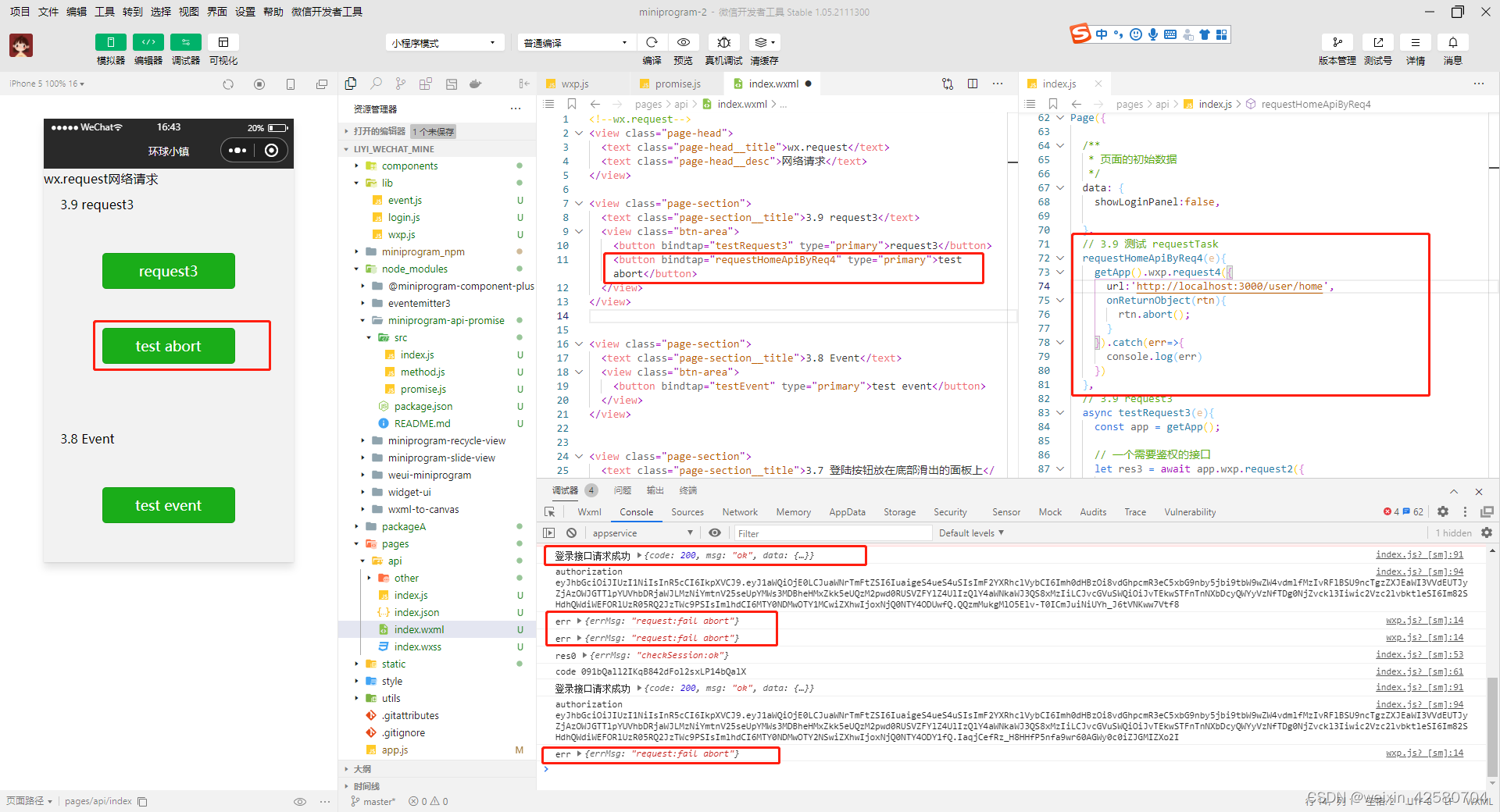Click the console clear icon
1500x812 pixels.
tap(572, 533)
